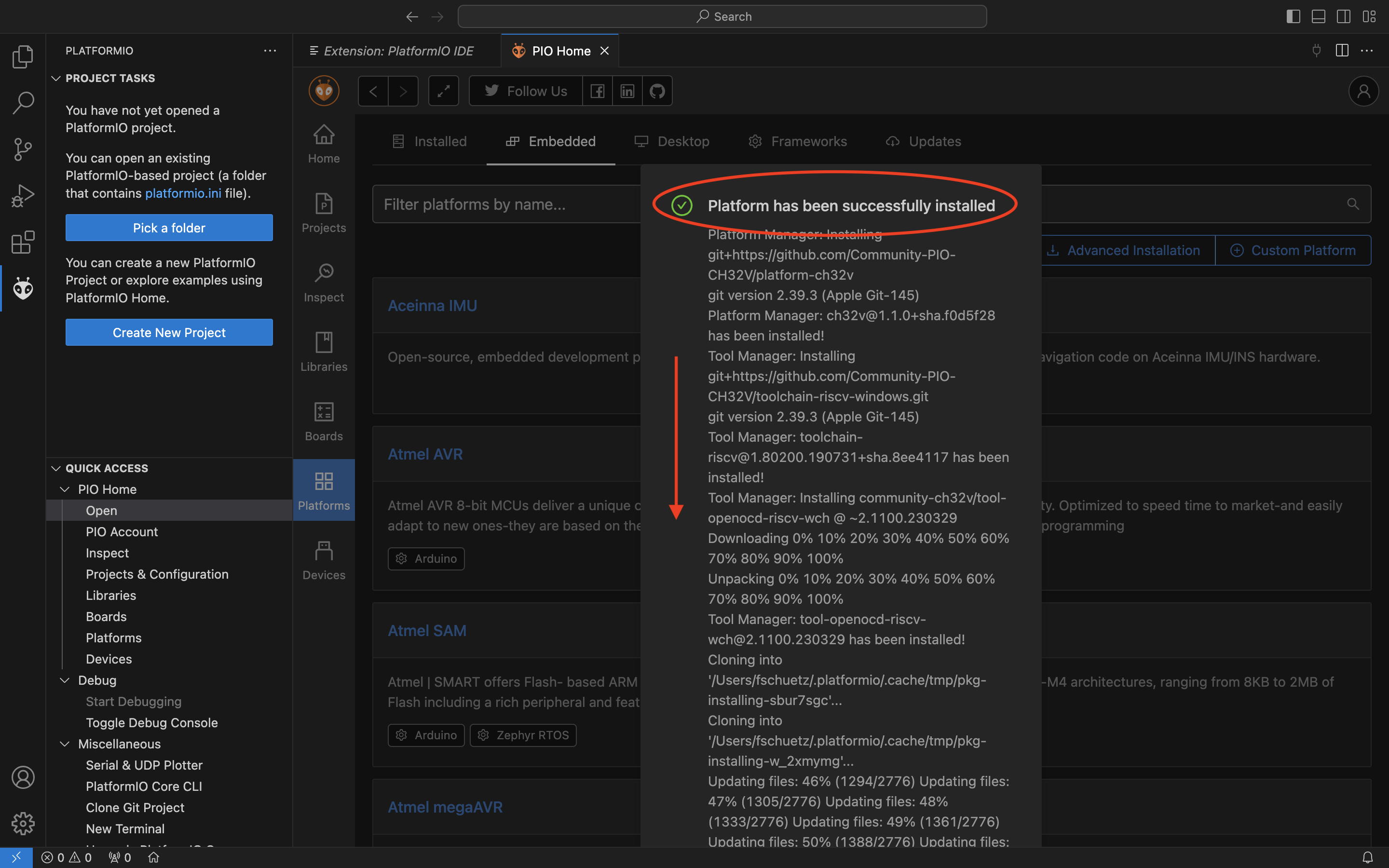
Task: Open the Source Control icon
Action: [x=23, y=149]
